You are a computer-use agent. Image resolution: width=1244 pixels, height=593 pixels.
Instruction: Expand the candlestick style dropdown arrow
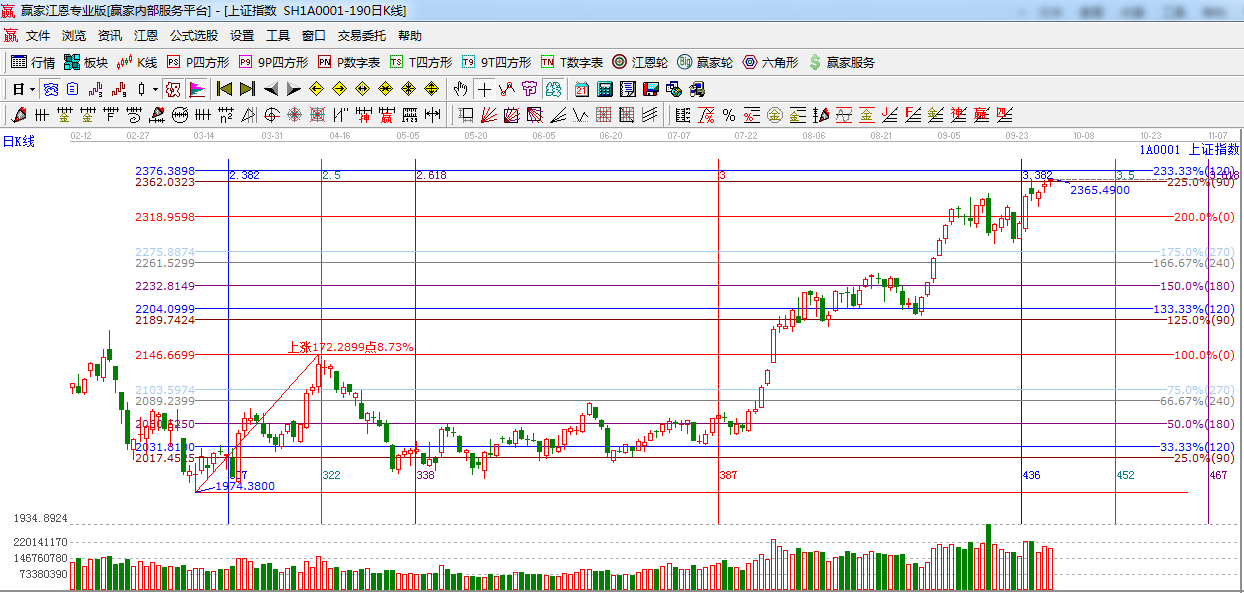point(155,89)
